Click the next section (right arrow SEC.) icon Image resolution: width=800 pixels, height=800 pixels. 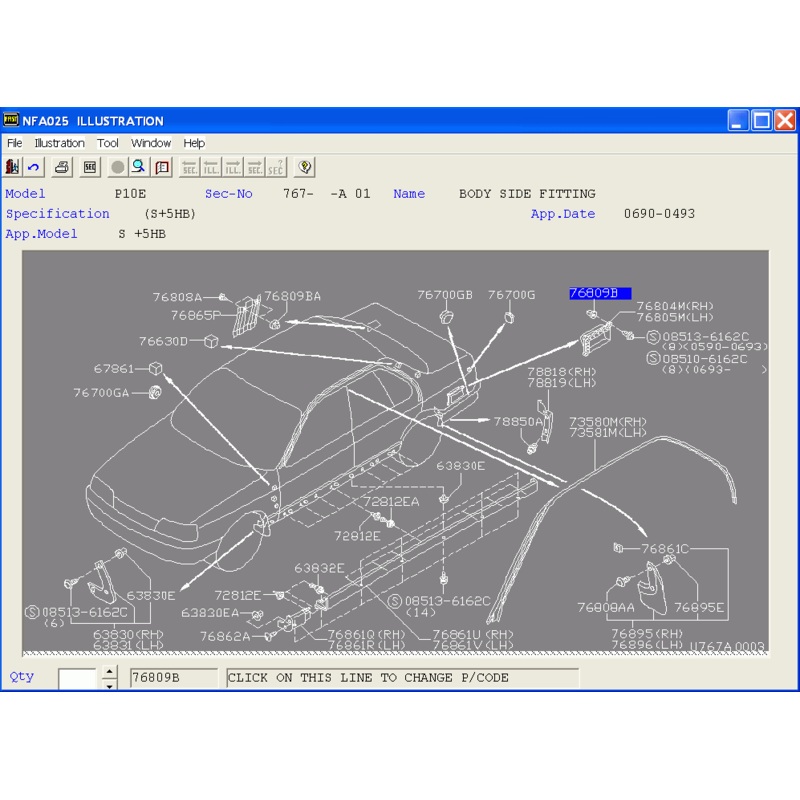[255, 167]
